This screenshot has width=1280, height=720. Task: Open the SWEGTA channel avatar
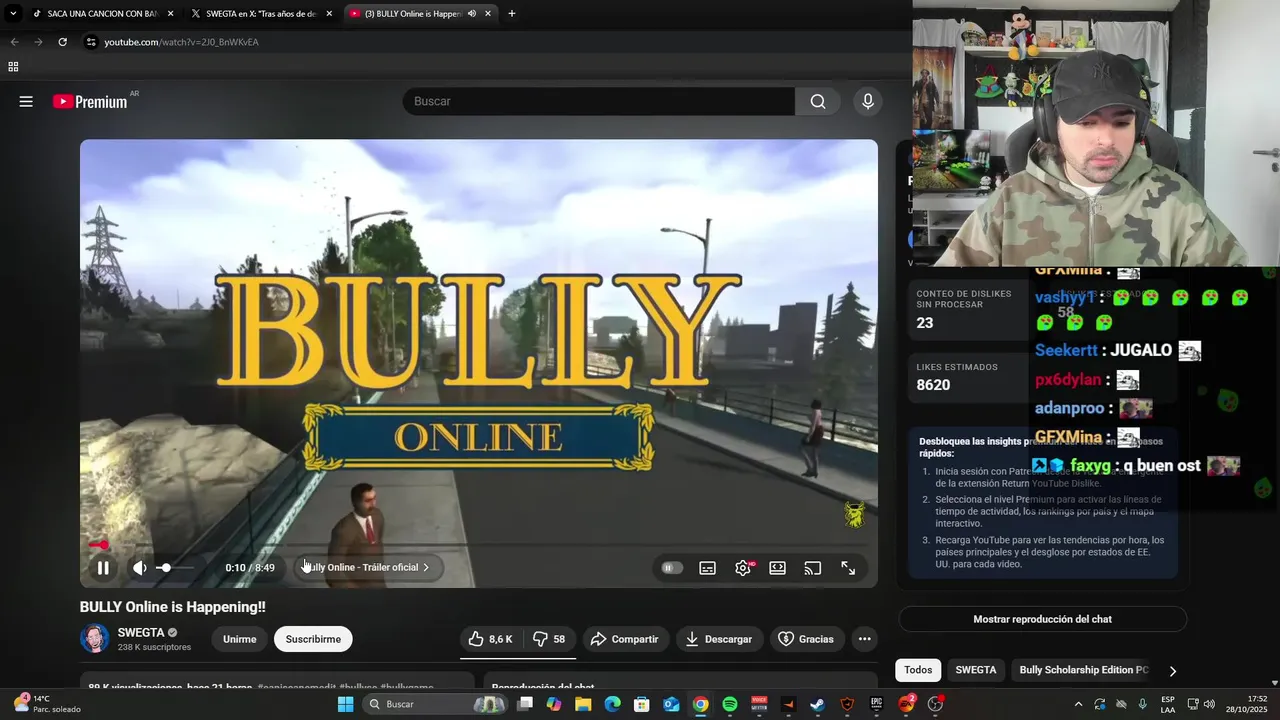point(95,638)
